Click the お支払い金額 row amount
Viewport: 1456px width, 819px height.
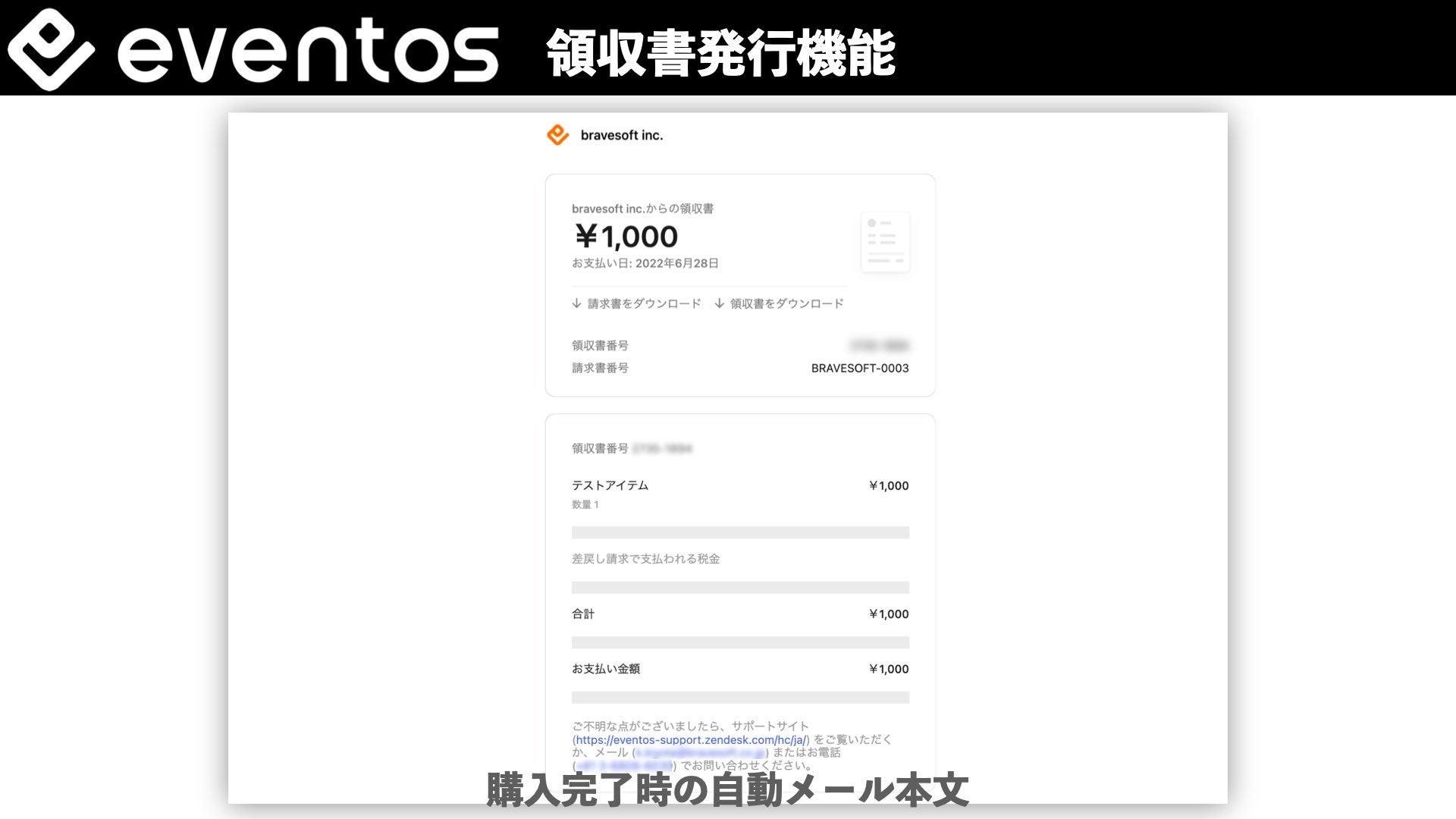[x=889, y=669]
